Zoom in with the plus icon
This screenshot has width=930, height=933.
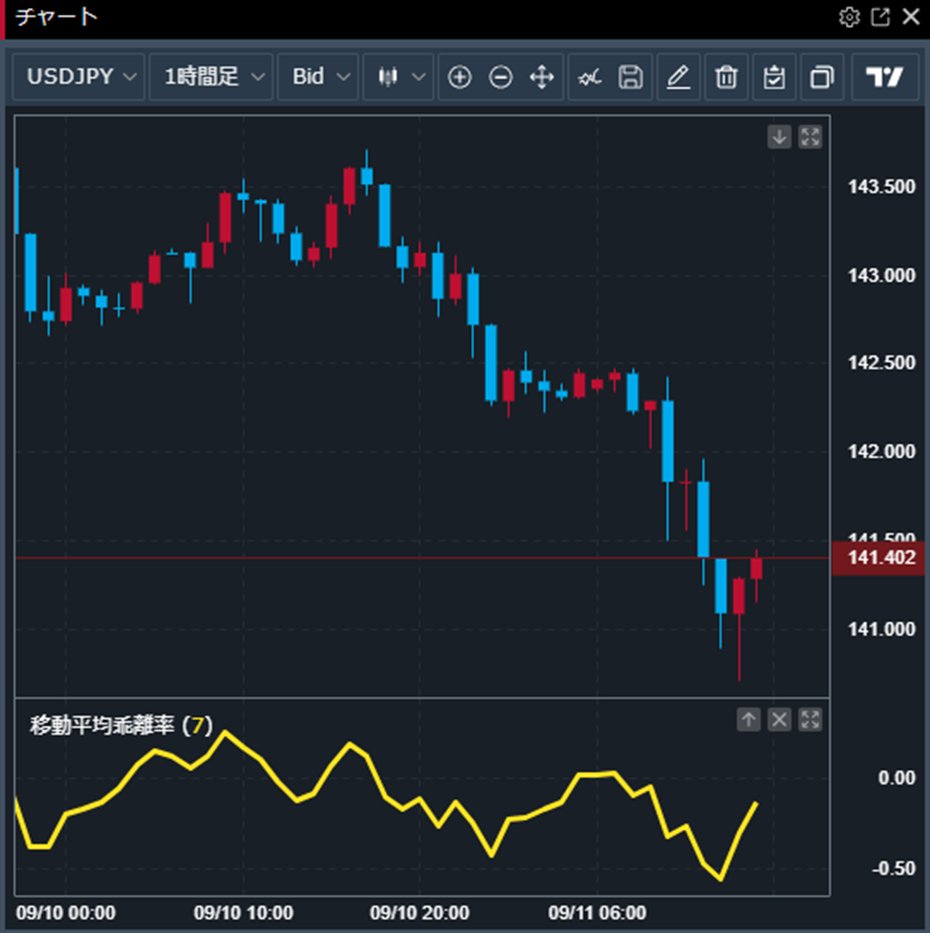[459, 77]
